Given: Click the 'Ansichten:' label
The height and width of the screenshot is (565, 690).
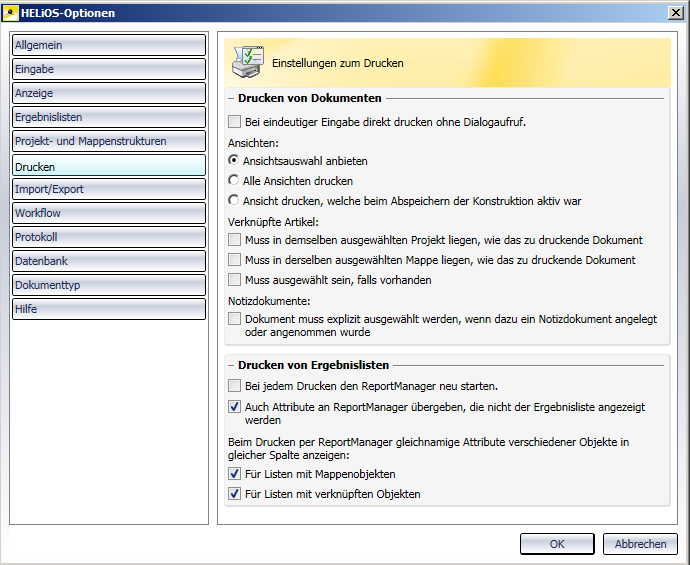Looking at the screenshot, I should (253, 143).
